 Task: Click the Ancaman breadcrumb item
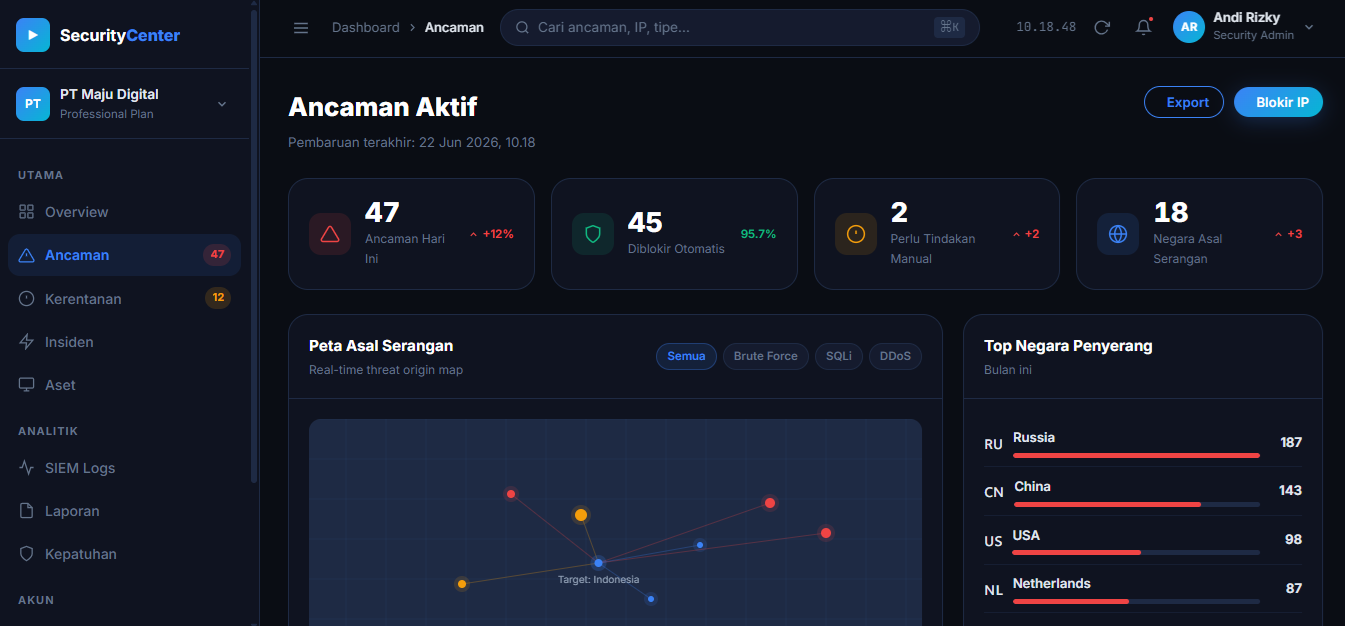(454, 27)
